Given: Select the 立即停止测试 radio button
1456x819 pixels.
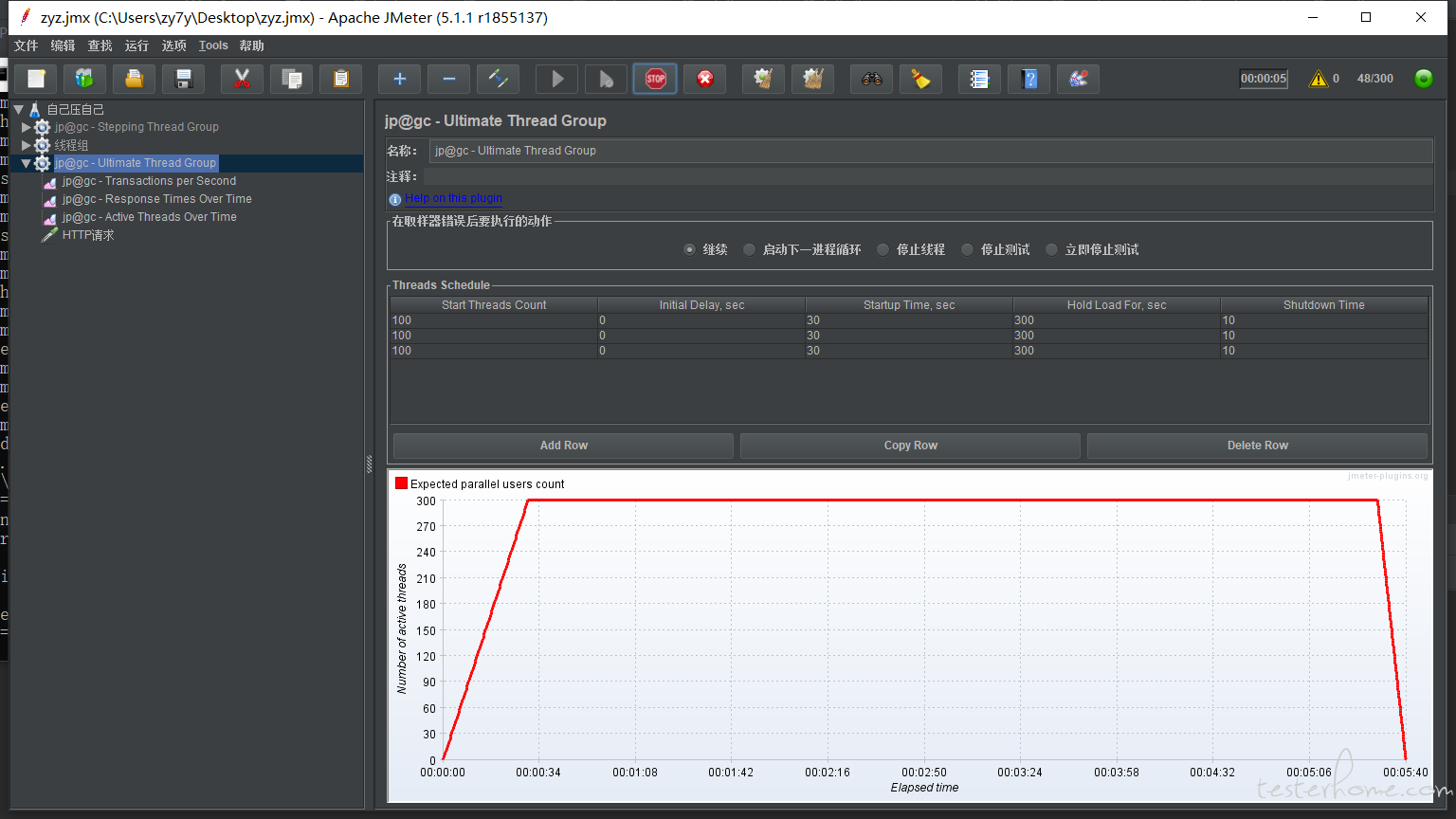Looking at the screenshot, I should click(1051, 249).
